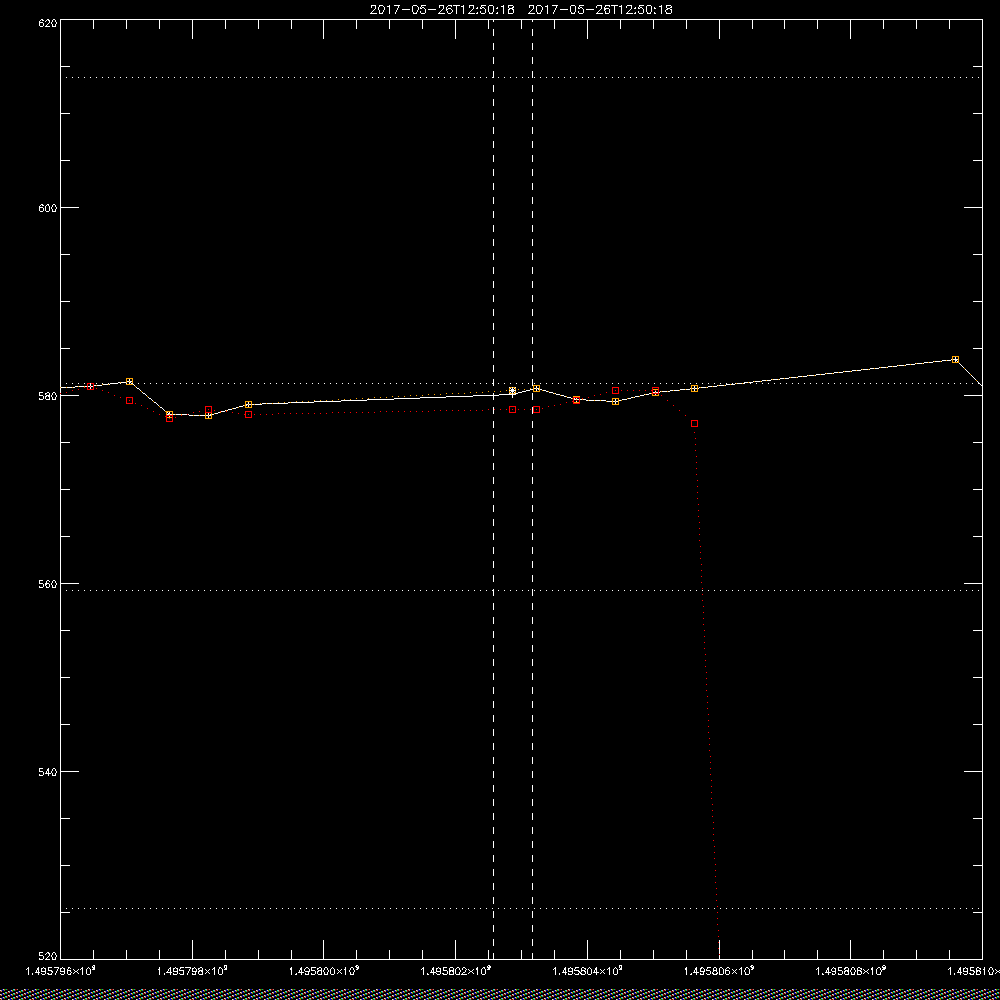This screenshot has height=1000, width=1000.
Task: Click the earlier vertical dashed time marker line
Action: [x=494, y=489]
